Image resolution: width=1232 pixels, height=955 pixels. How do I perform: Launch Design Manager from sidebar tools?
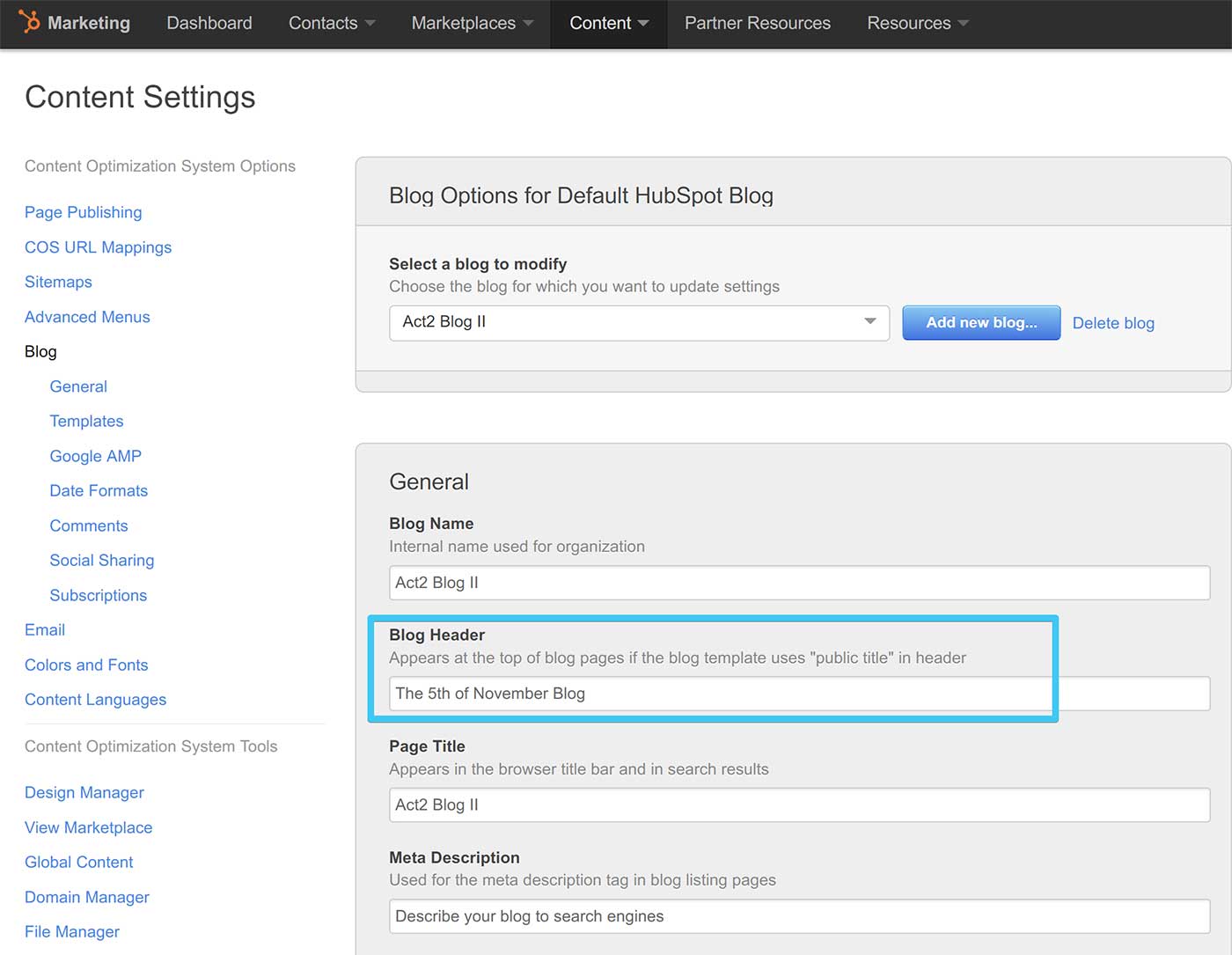84,792
